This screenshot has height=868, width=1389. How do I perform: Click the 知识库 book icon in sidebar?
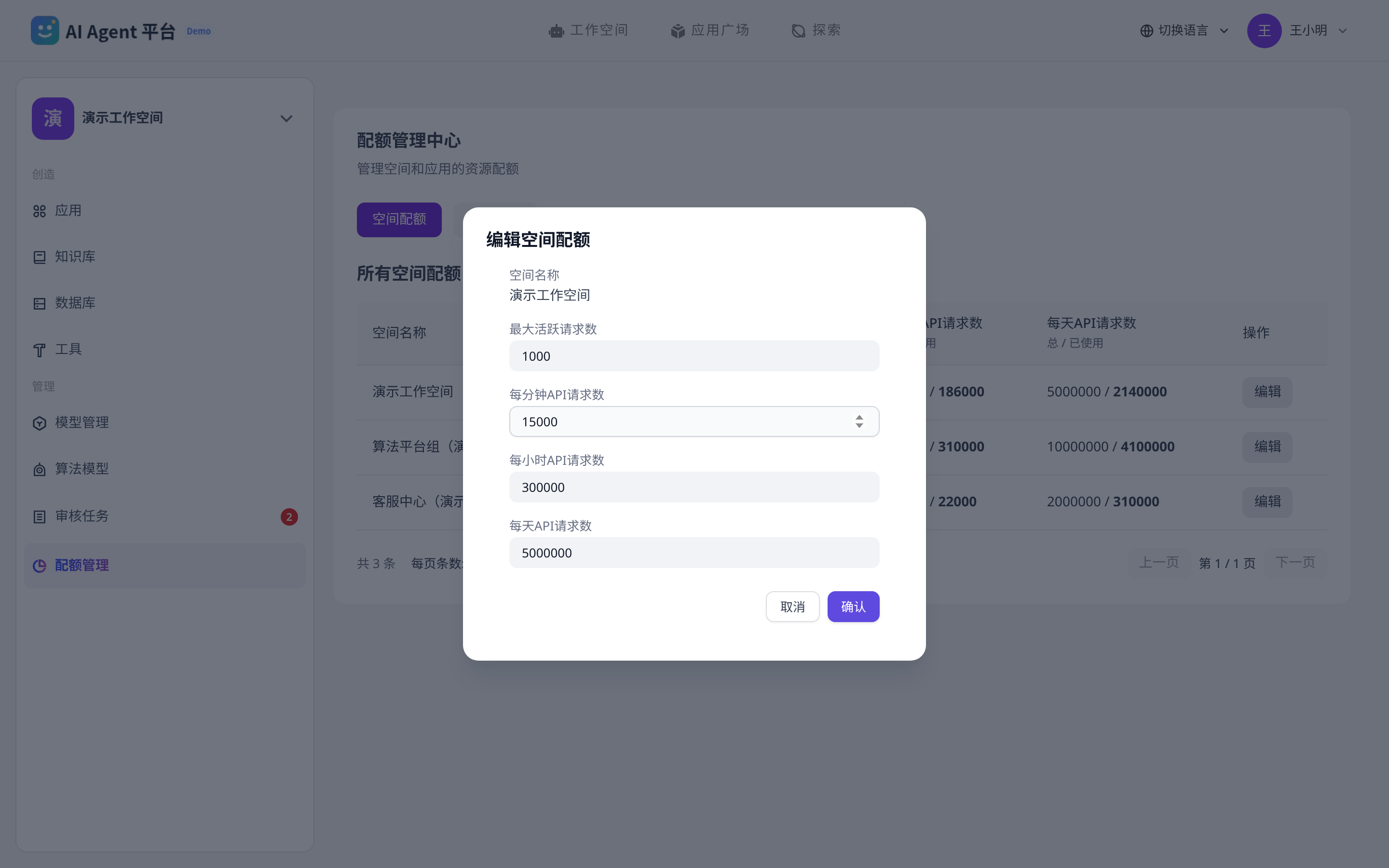tap(40, 257)
